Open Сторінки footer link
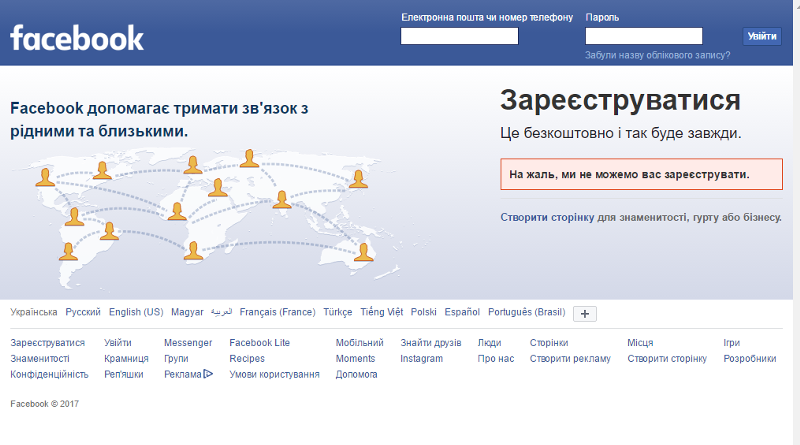The image size is (800, 445). click(x=549, y=343)
